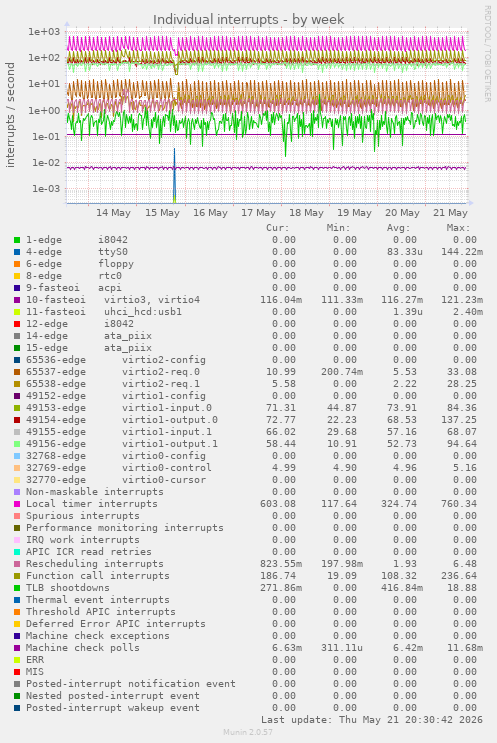Click the dark red virtio1-output.0 legend swatch
The width and height of the screenshot is (497, 743).
[17, 420]
